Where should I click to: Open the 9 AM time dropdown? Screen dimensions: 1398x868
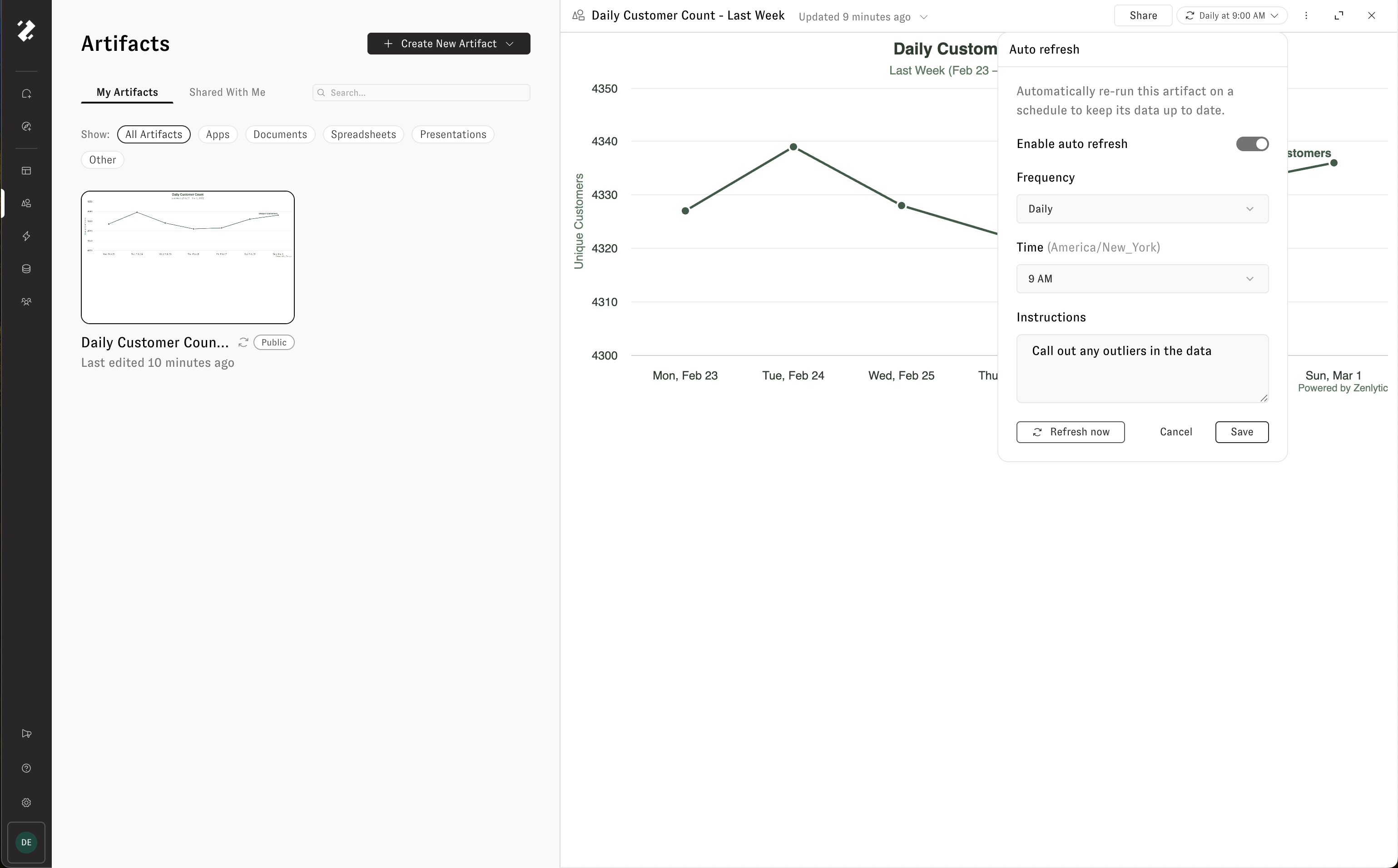1142,279
